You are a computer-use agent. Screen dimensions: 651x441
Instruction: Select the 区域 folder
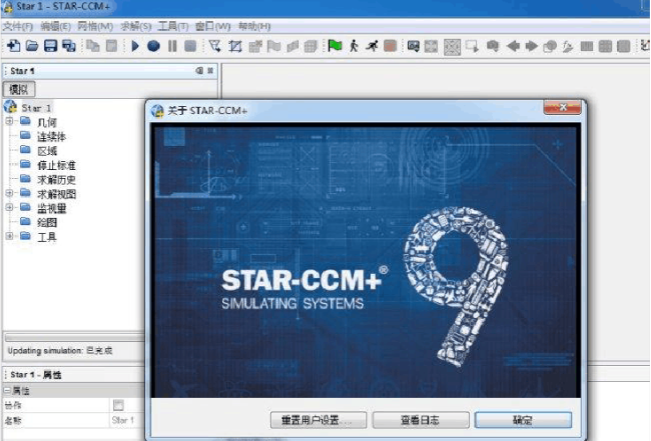pos(47,151)
